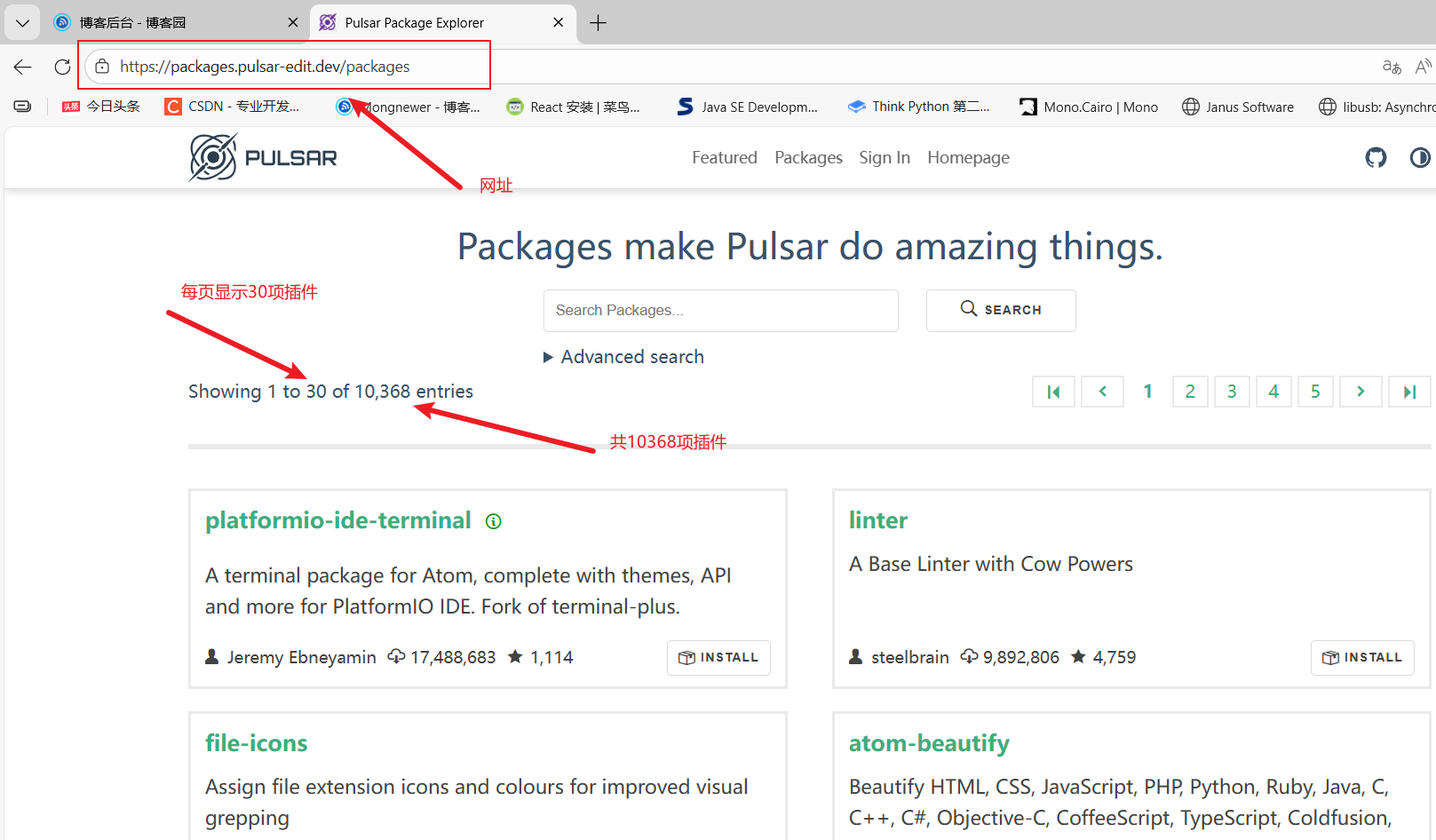
Task: Open the linter package page
Action: point(878,520)
